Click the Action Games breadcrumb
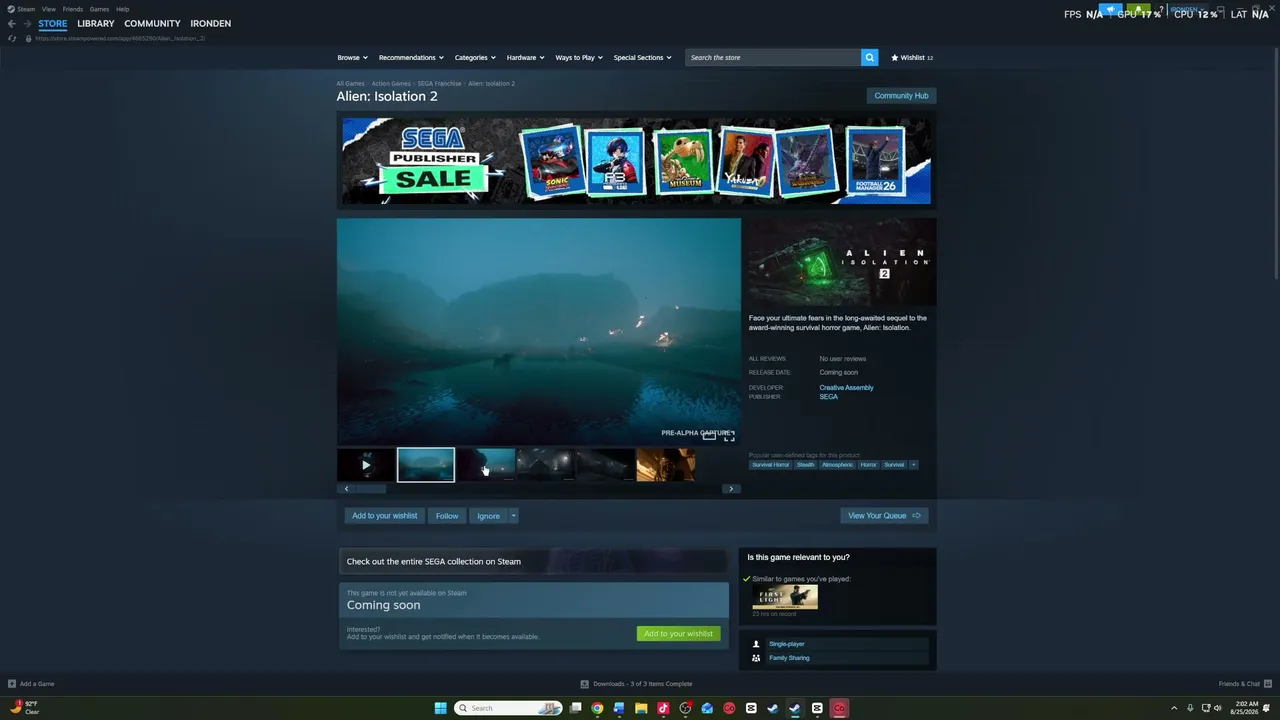The width and height of the screenshot is (1280, 720). click(x=391, y=84)
